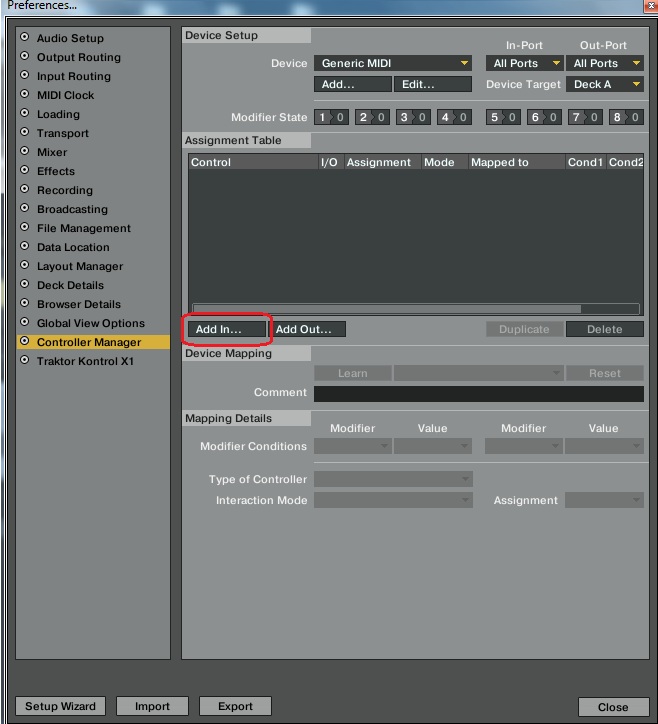This screenshot has width=658, height=724.
Task: Click the Add Out... button
Action: tap(307, 329)
